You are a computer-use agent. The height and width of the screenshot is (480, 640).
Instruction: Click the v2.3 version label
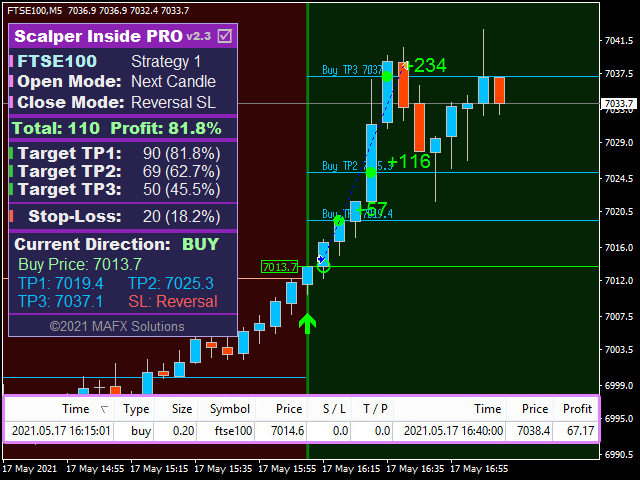pos(199,36)
